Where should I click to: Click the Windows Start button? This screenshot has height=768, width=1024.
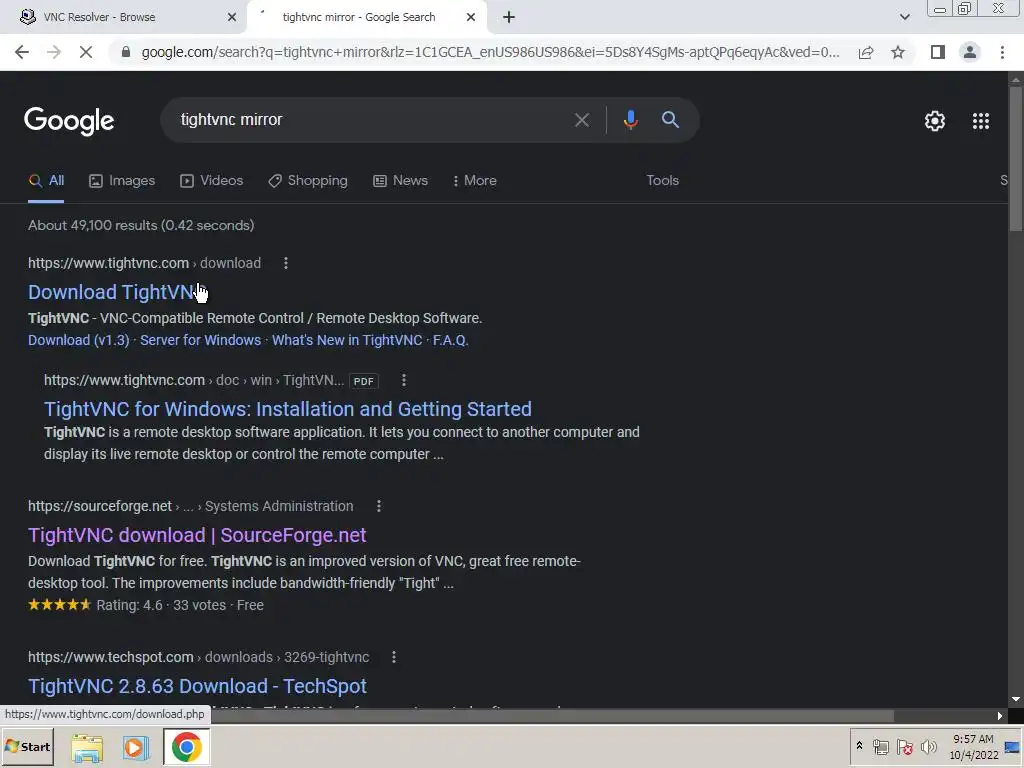click(27, 747)
